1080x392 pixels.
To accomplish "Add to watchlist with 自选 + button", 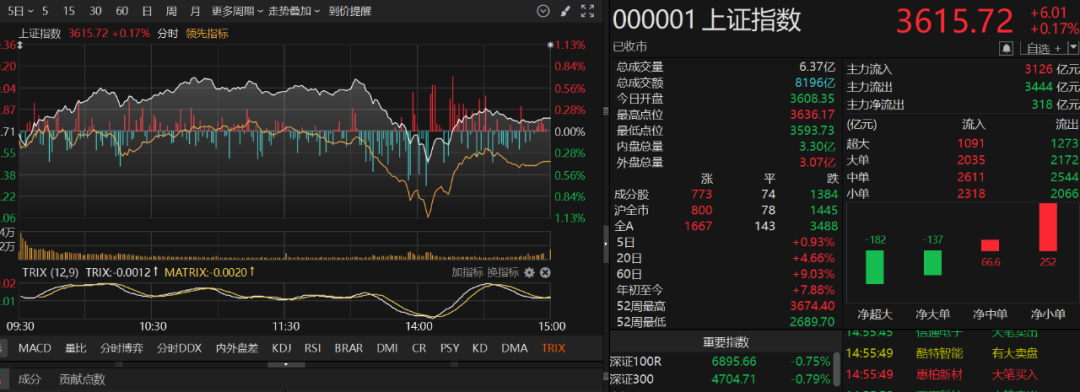I will pos(1043,48).
